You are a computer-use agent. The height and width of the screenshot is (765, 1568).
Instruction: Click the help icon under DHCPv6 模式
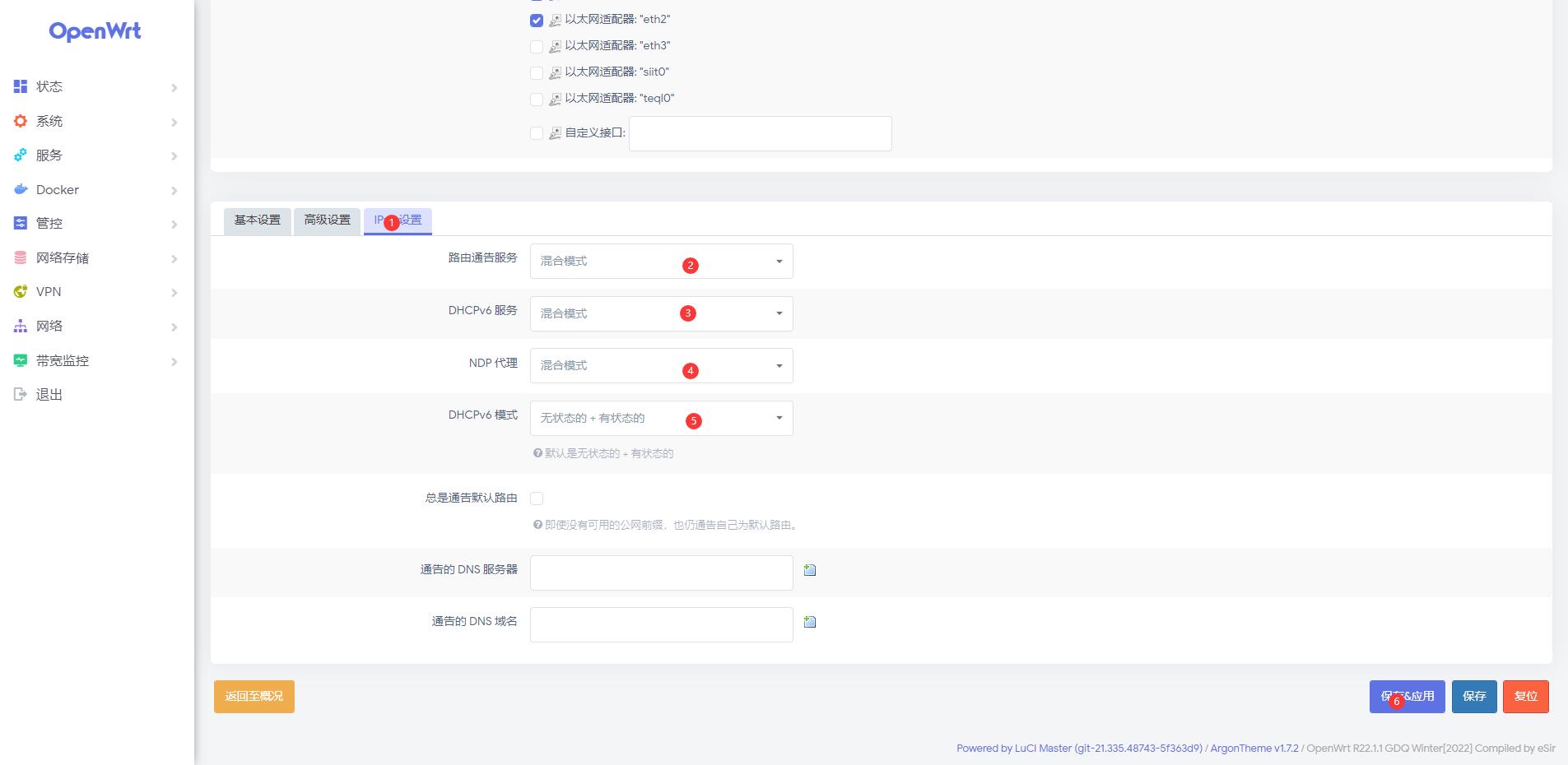pos(537,453)
